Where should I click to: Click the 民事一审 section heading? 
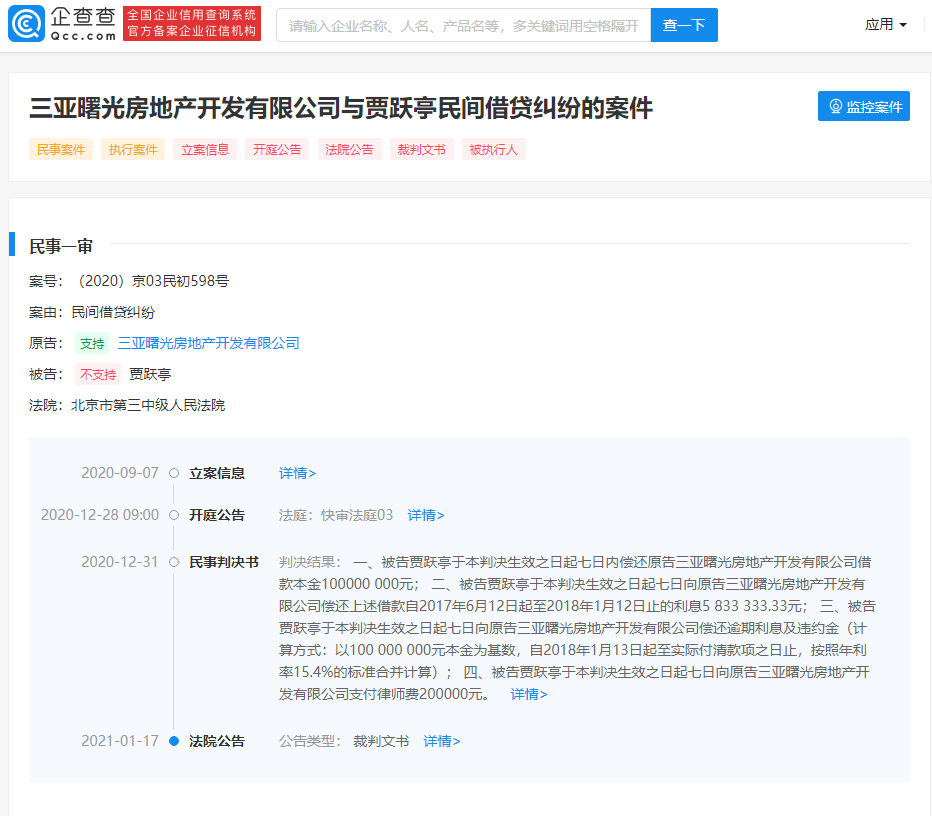click(x=61, y=246)
